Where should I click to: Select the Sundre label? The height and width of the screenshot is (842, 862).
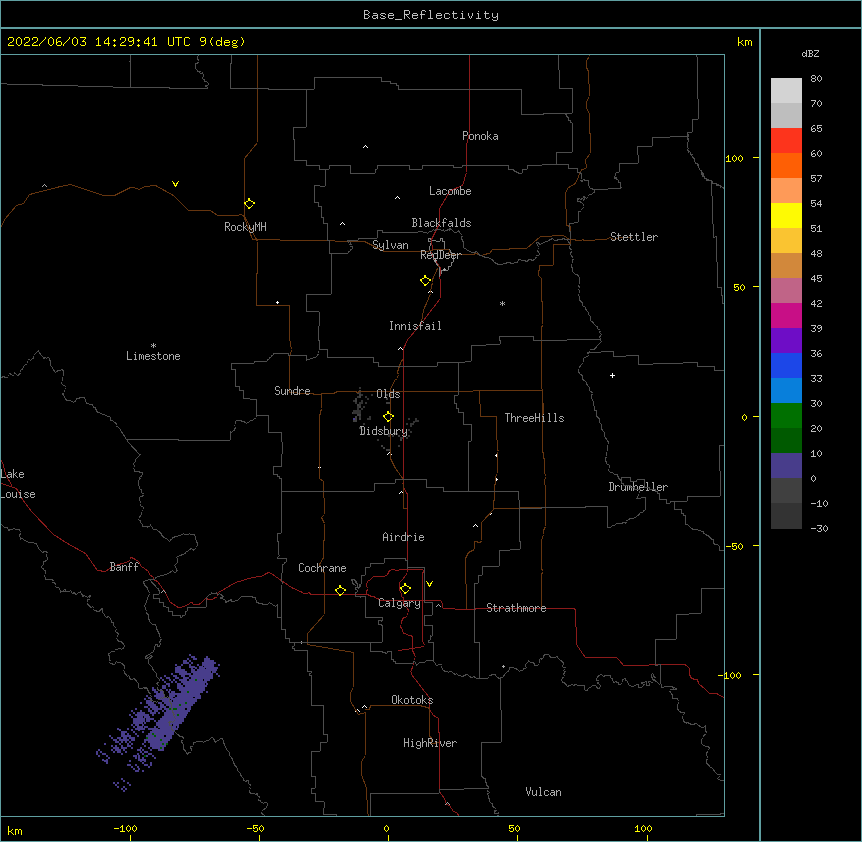pos(292,391)
